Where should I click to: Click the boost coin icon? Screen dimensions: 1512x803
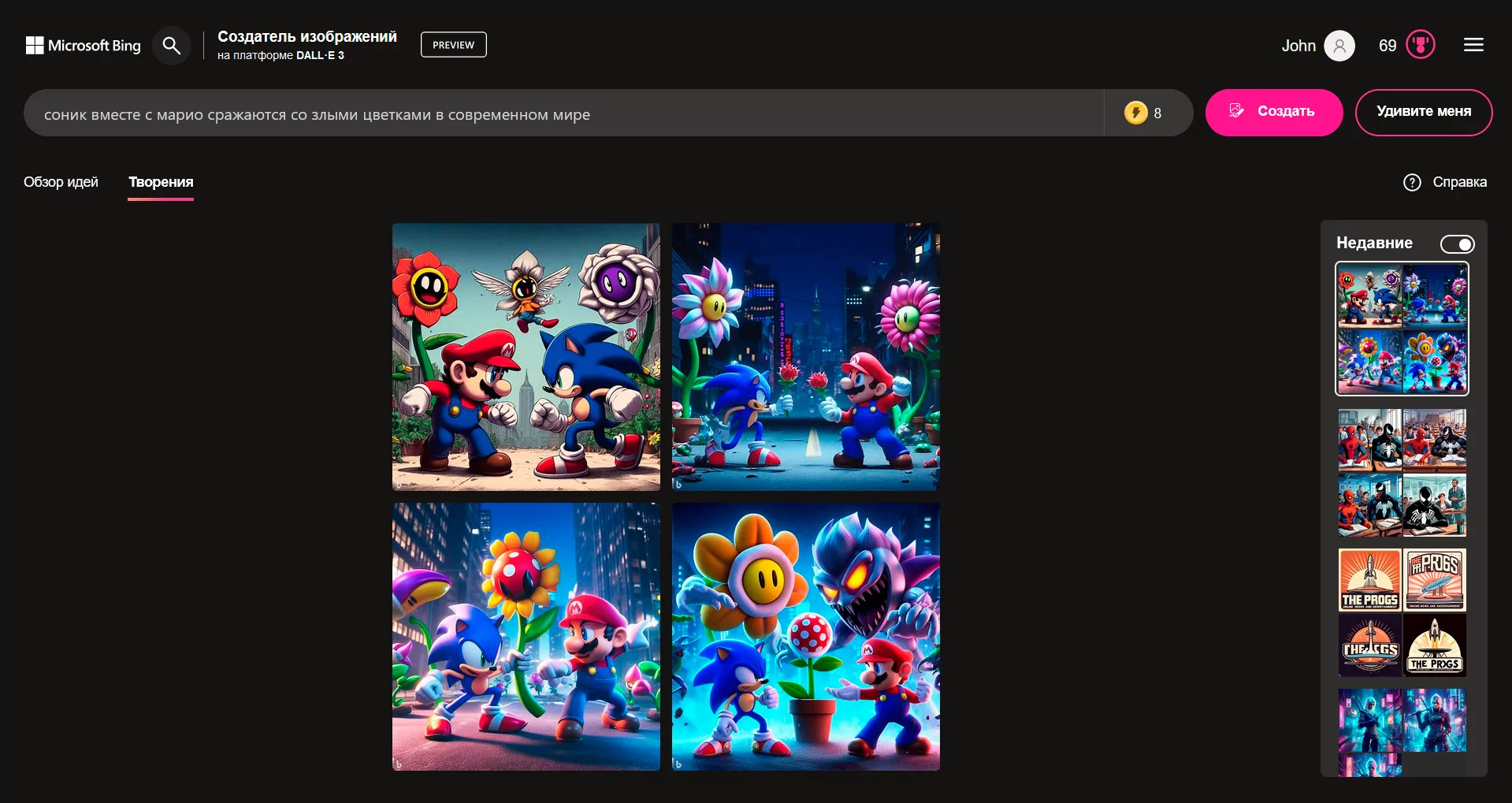[x=1135, y=113]
